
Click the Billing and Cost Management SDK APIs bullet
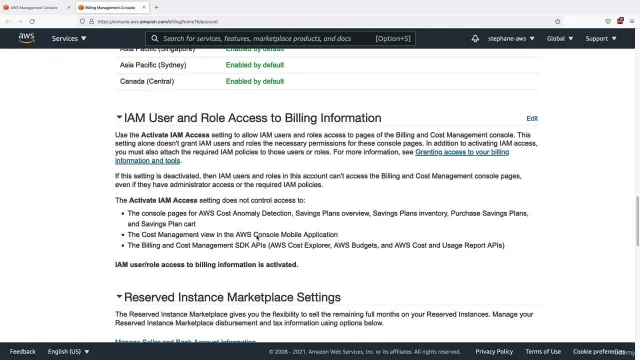tap(316, 245)
